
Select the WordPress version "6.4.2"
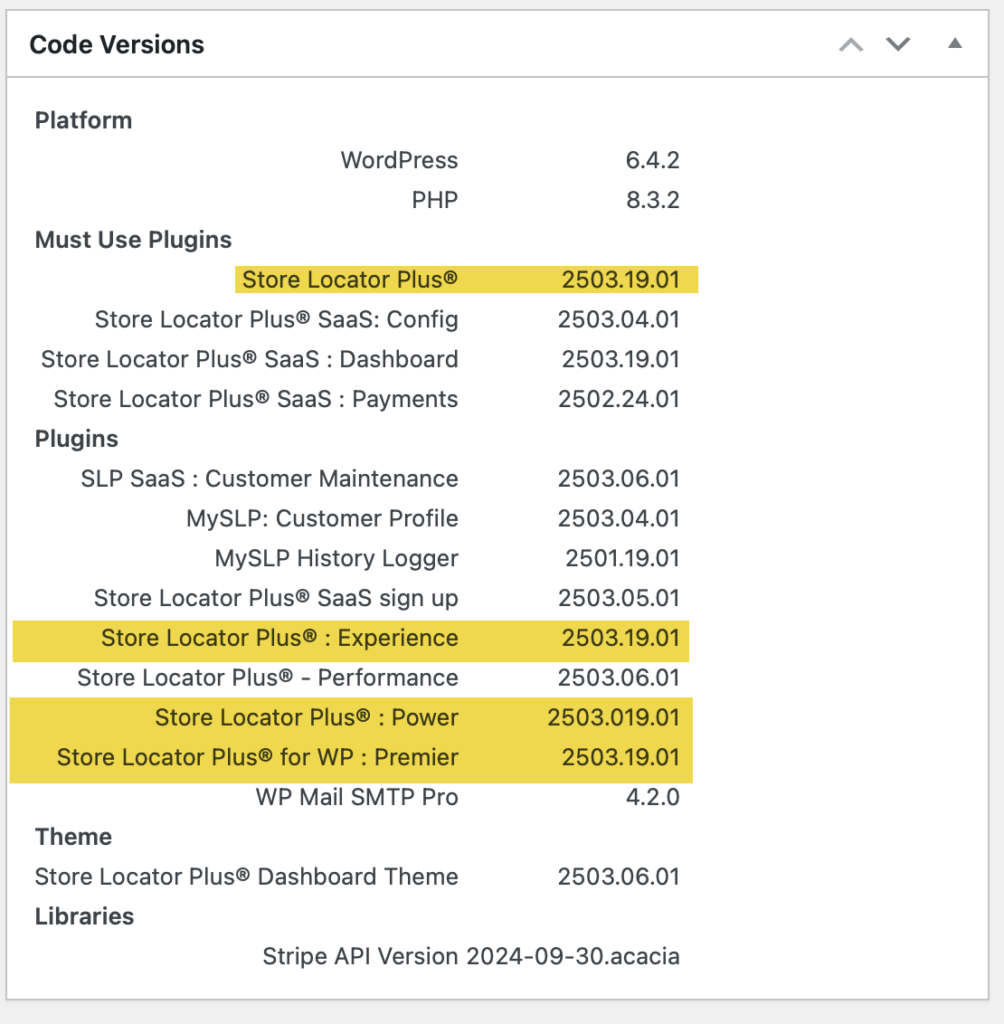(653, 160)
